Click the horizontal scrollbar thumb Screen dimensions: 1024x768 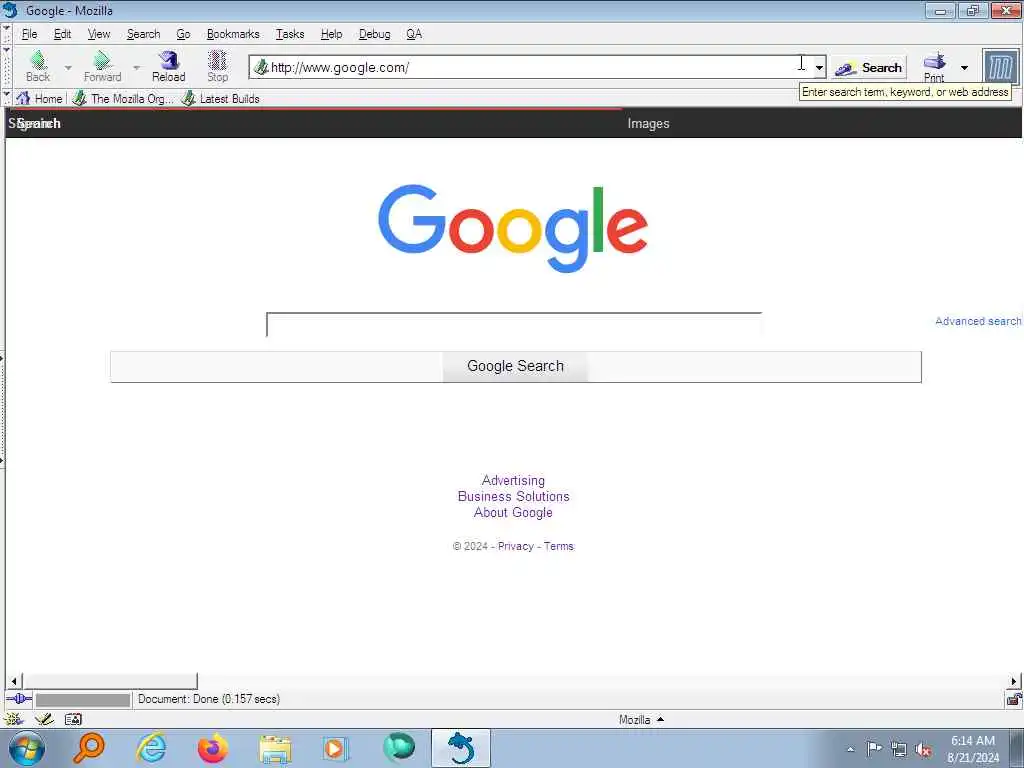110,681
